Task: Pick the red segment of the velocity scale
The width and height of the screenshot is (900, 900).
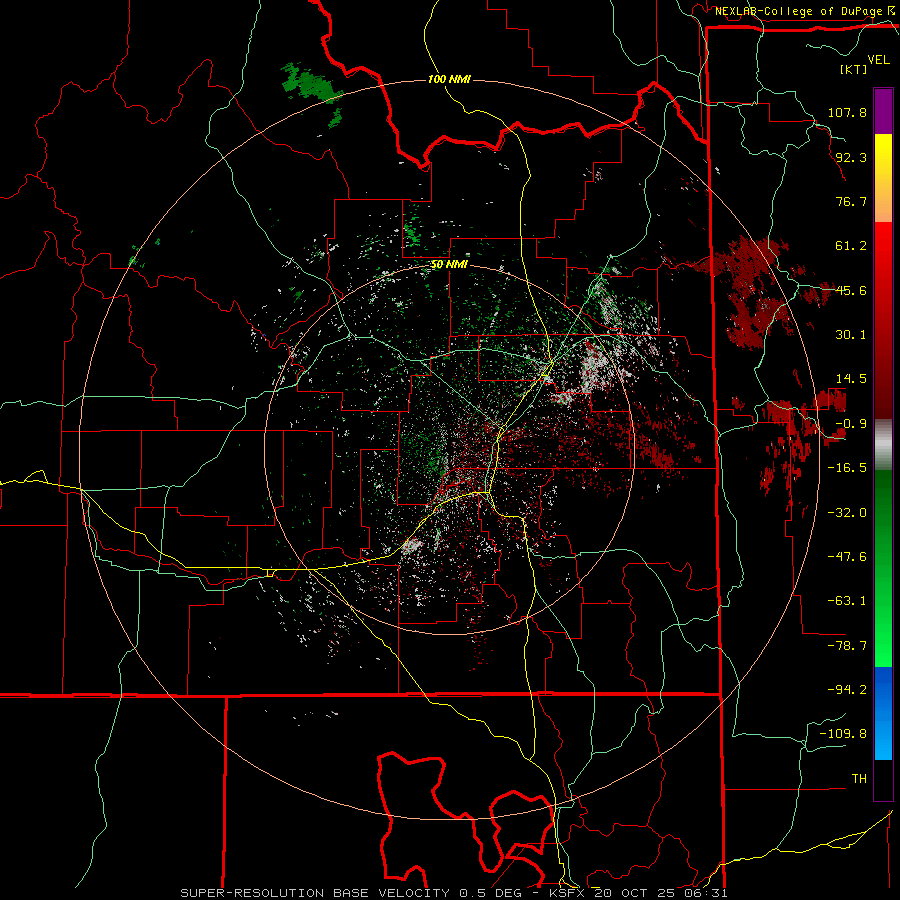Action: point(883,320)
